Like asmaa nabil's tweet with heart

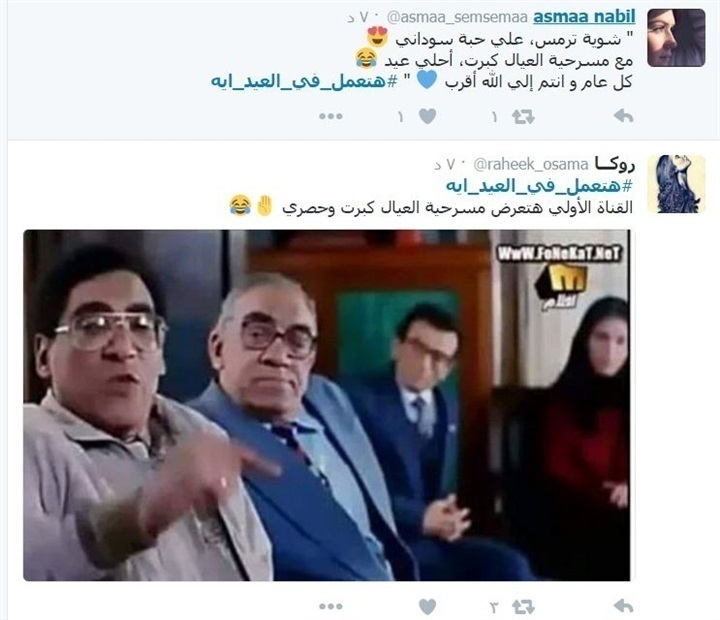pyautogui.click(x=428, y=116)
